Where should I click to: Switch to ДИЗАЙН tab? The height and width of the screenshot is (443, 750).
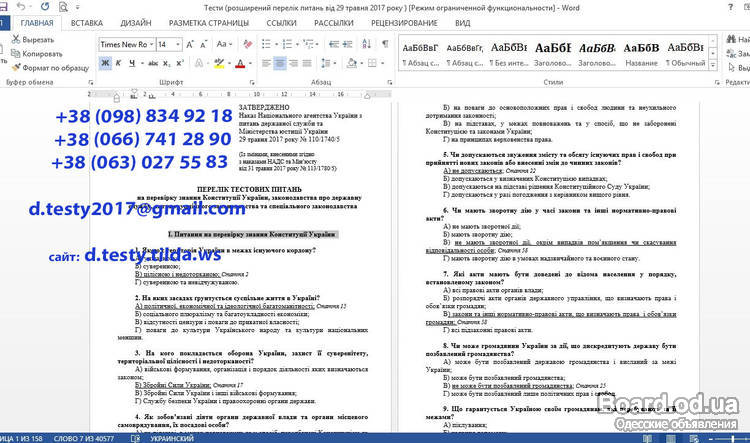pos(136,23)
